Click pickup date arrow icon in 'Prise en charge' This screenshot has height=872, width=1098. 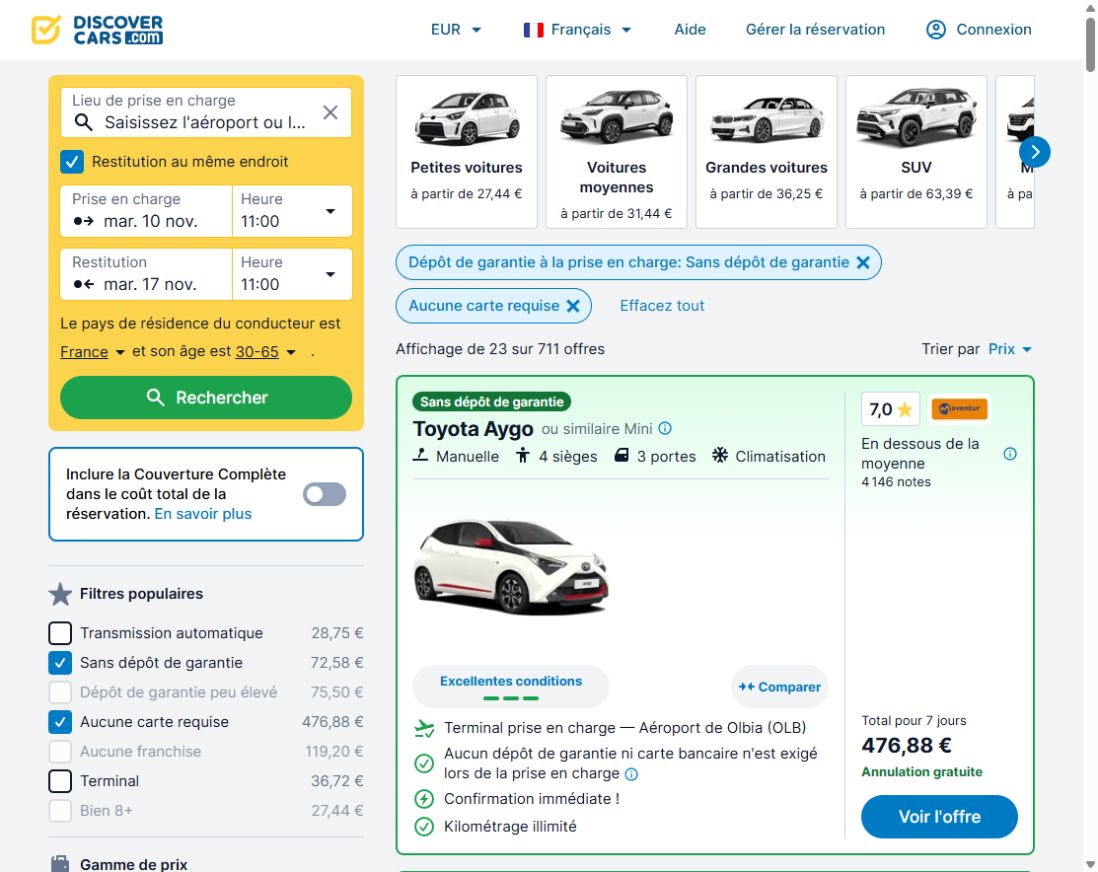[x=84, y=221]
